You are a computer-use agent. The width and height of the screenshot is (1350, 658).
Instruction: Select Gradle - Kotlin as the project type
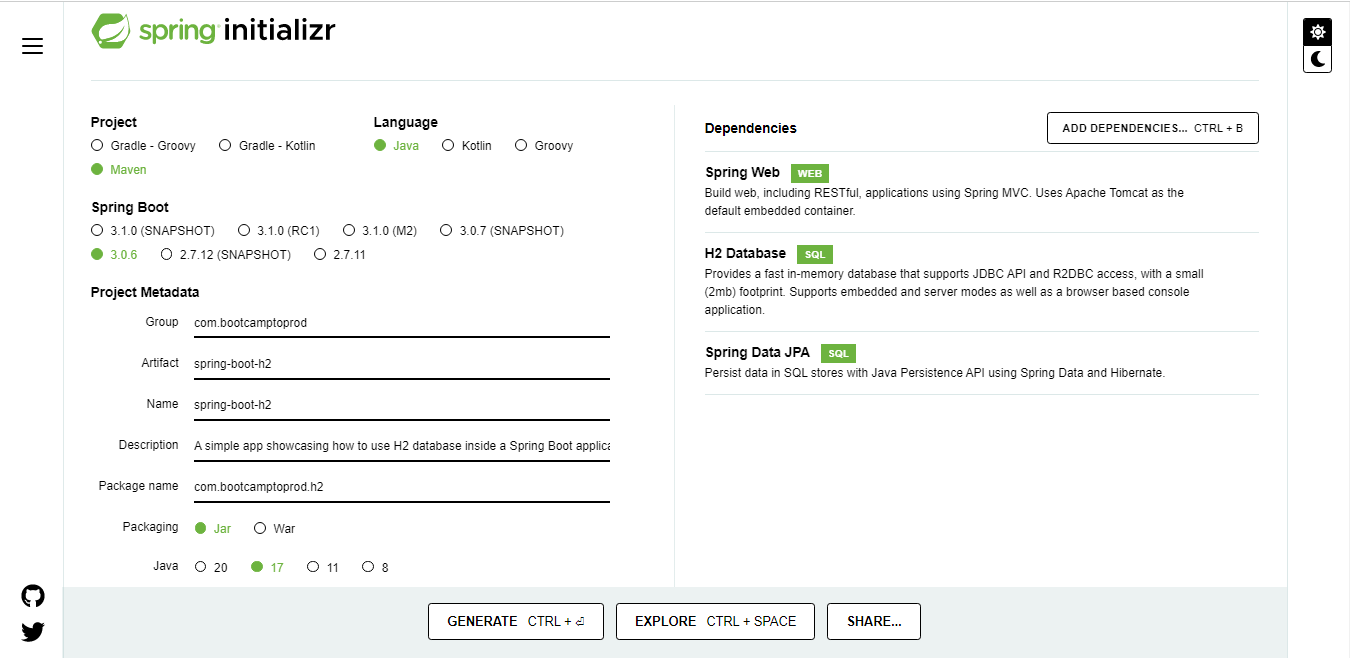226,145
